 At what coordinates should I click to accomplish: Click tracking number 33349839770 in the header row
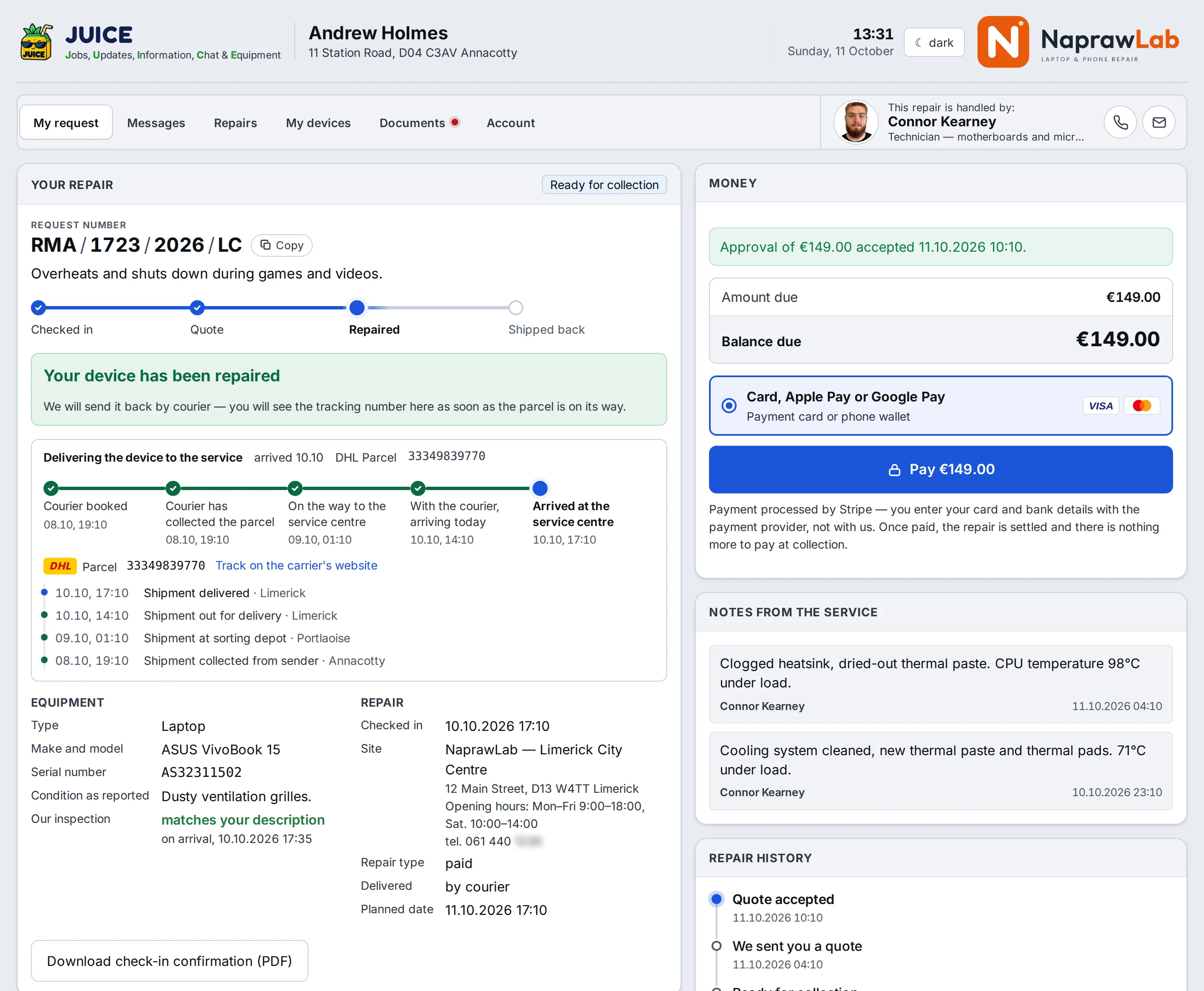[x=446, y=456]
